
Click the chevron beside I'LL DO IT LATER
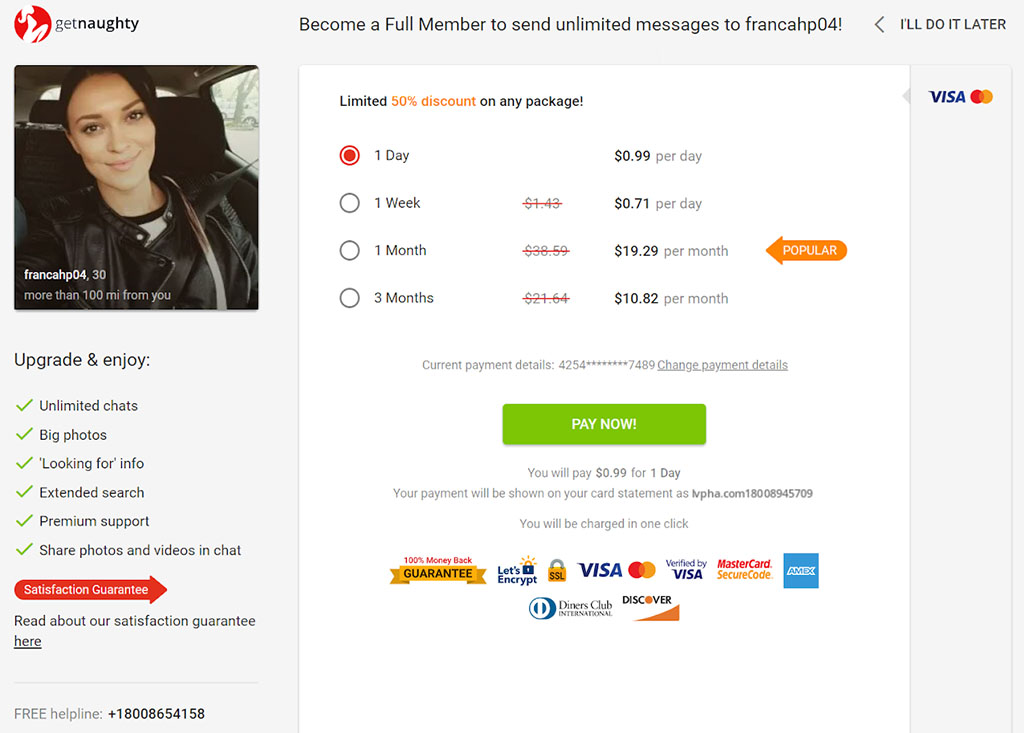pyautogui.click(x=878, y=24)
